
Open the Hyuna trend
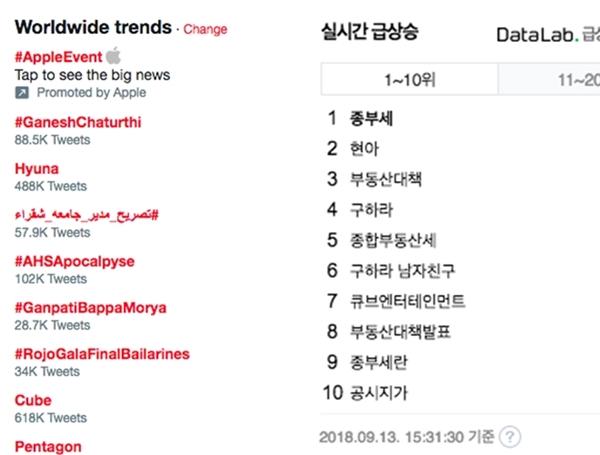[37, 169]
